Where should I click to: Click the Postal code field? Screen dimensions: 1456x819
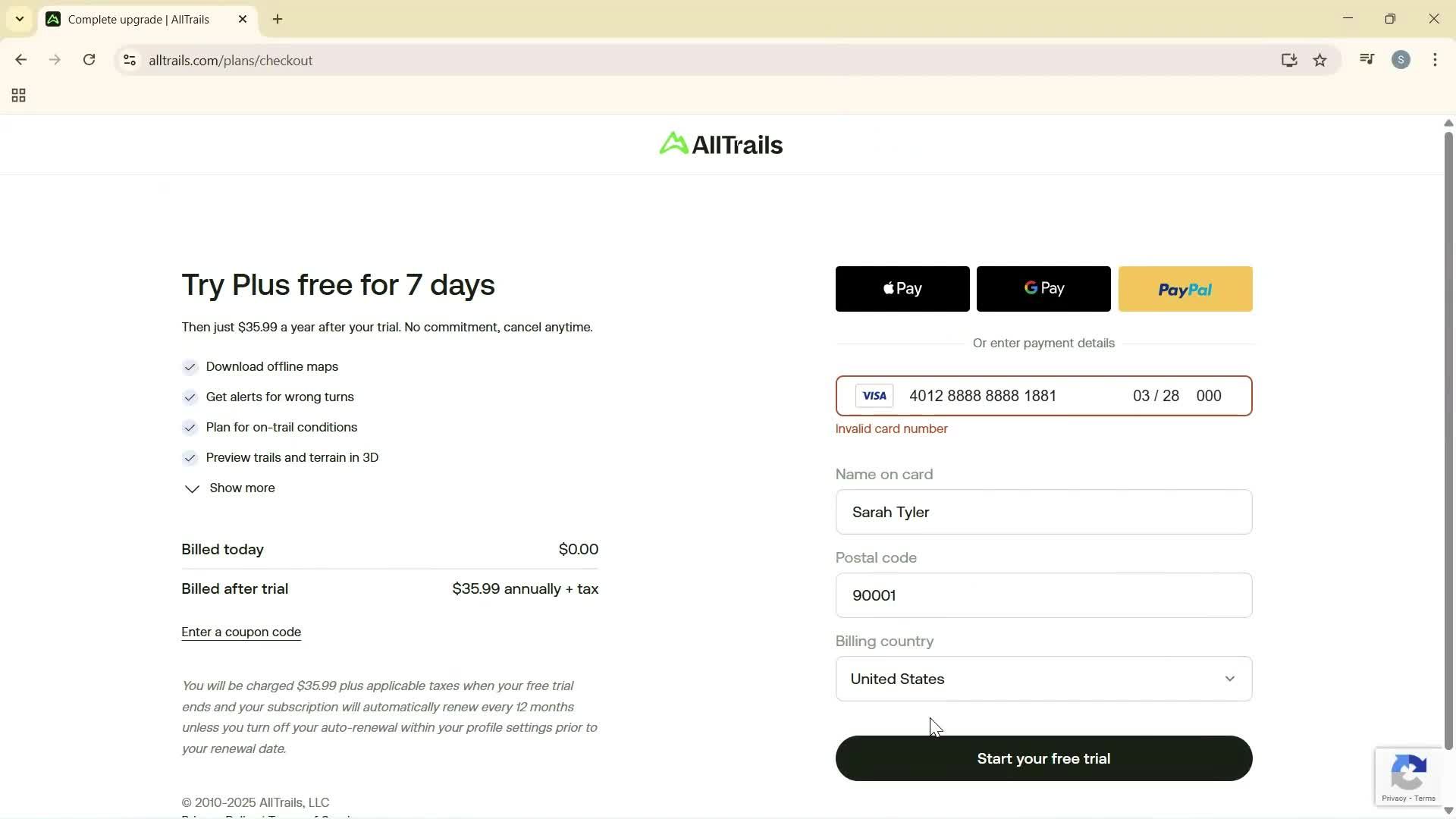pos(1043,595)
